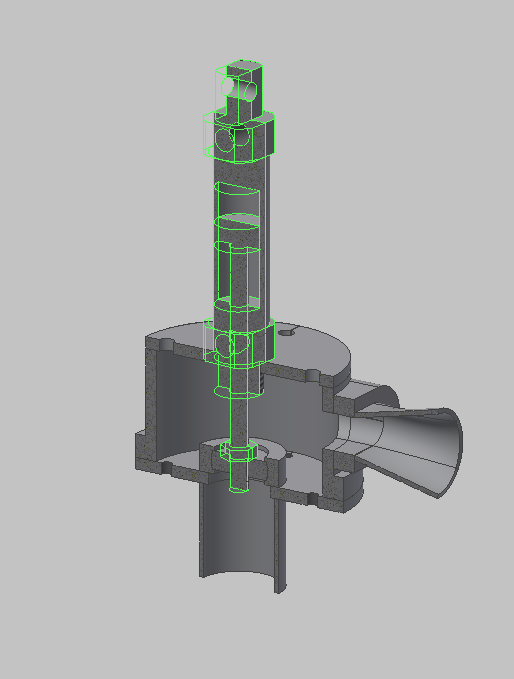Select the hex nut on the valve stem

[x=238, y=452]
